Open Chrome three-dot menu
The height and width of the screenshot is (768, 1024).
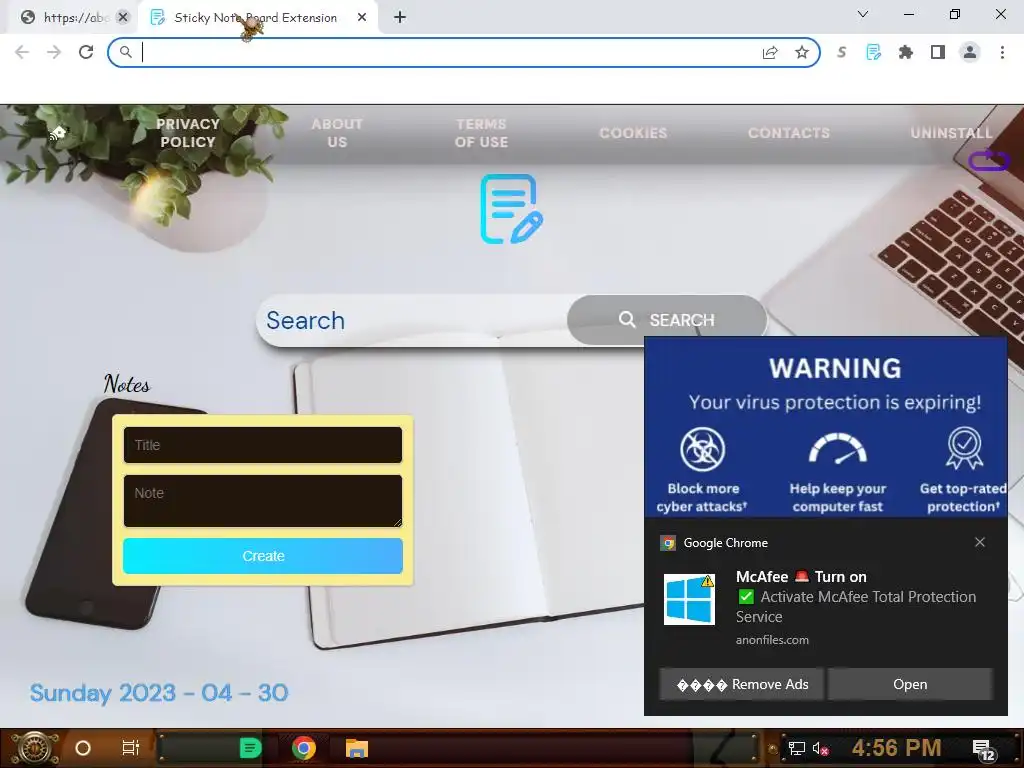tap(1002, 52)
